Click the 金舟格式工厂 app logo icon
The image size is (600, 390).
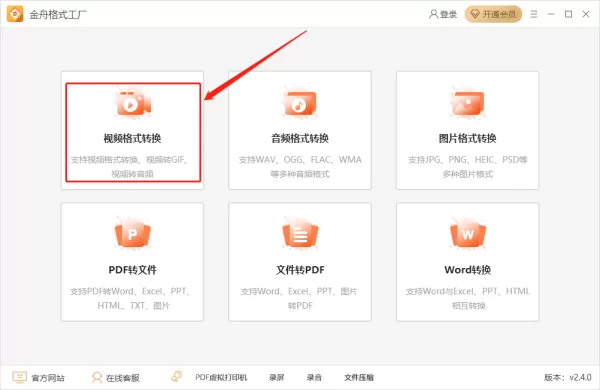coord(15,14)
